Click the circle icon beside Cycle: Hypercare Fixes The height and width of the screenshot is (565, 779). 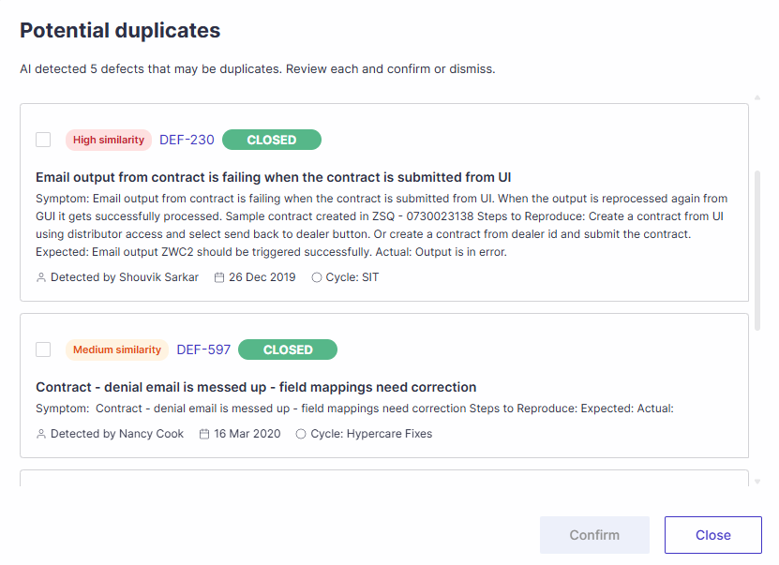301,434
